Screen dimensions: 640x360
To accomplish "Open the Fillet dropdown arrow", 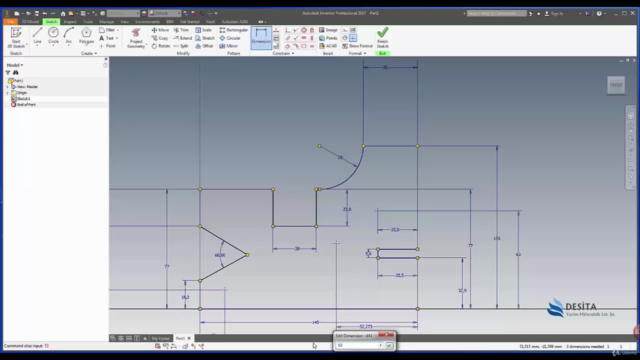I will click(x=118, y=30).
